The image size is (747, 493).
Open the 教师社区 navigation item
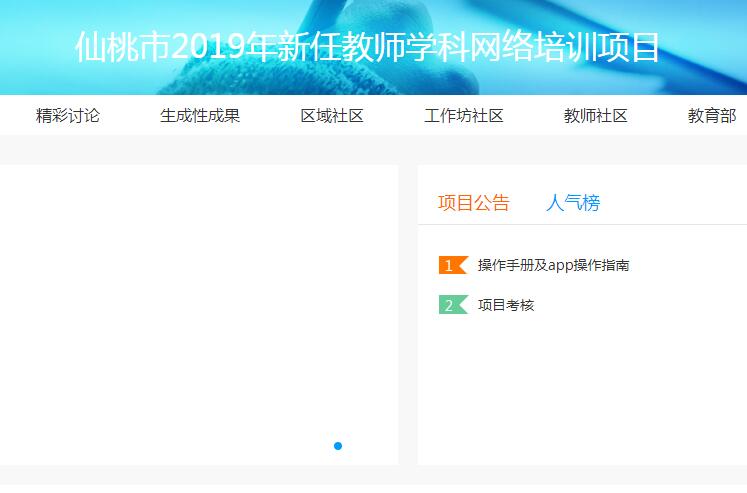[596, 116]
